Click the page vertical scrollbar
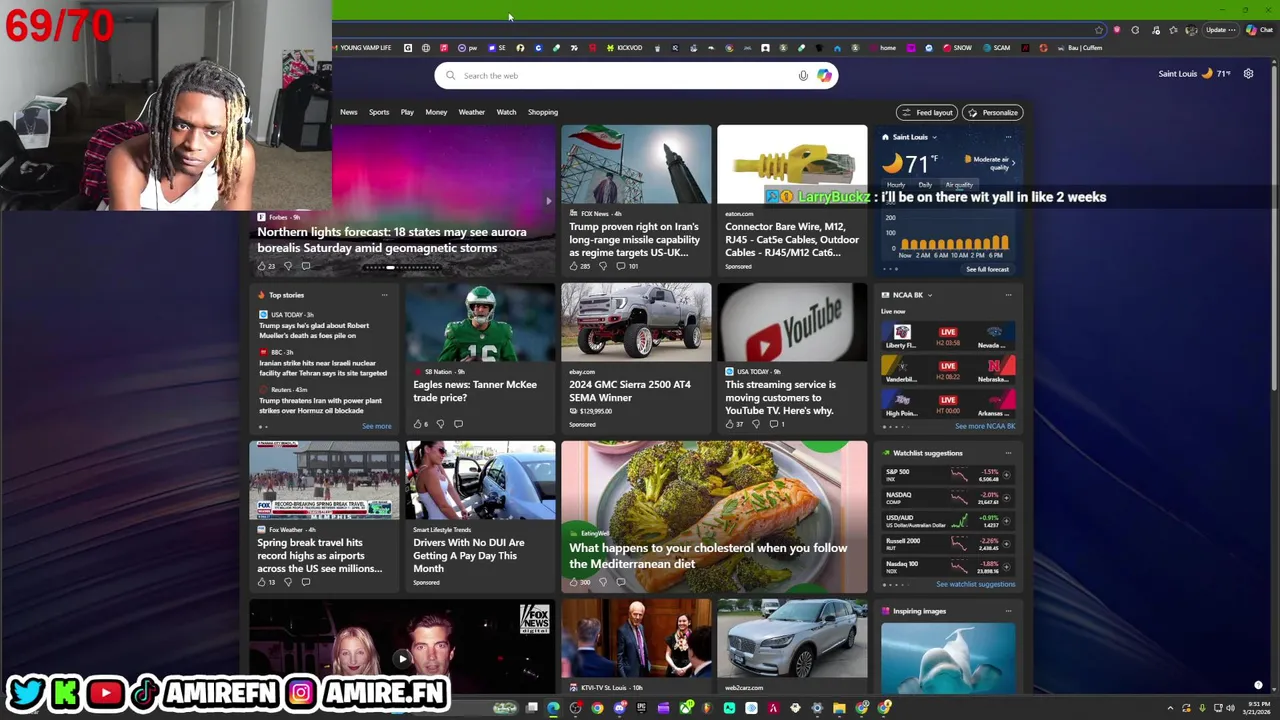This screenshot has height=720, width=1280. coord(1273,230)
